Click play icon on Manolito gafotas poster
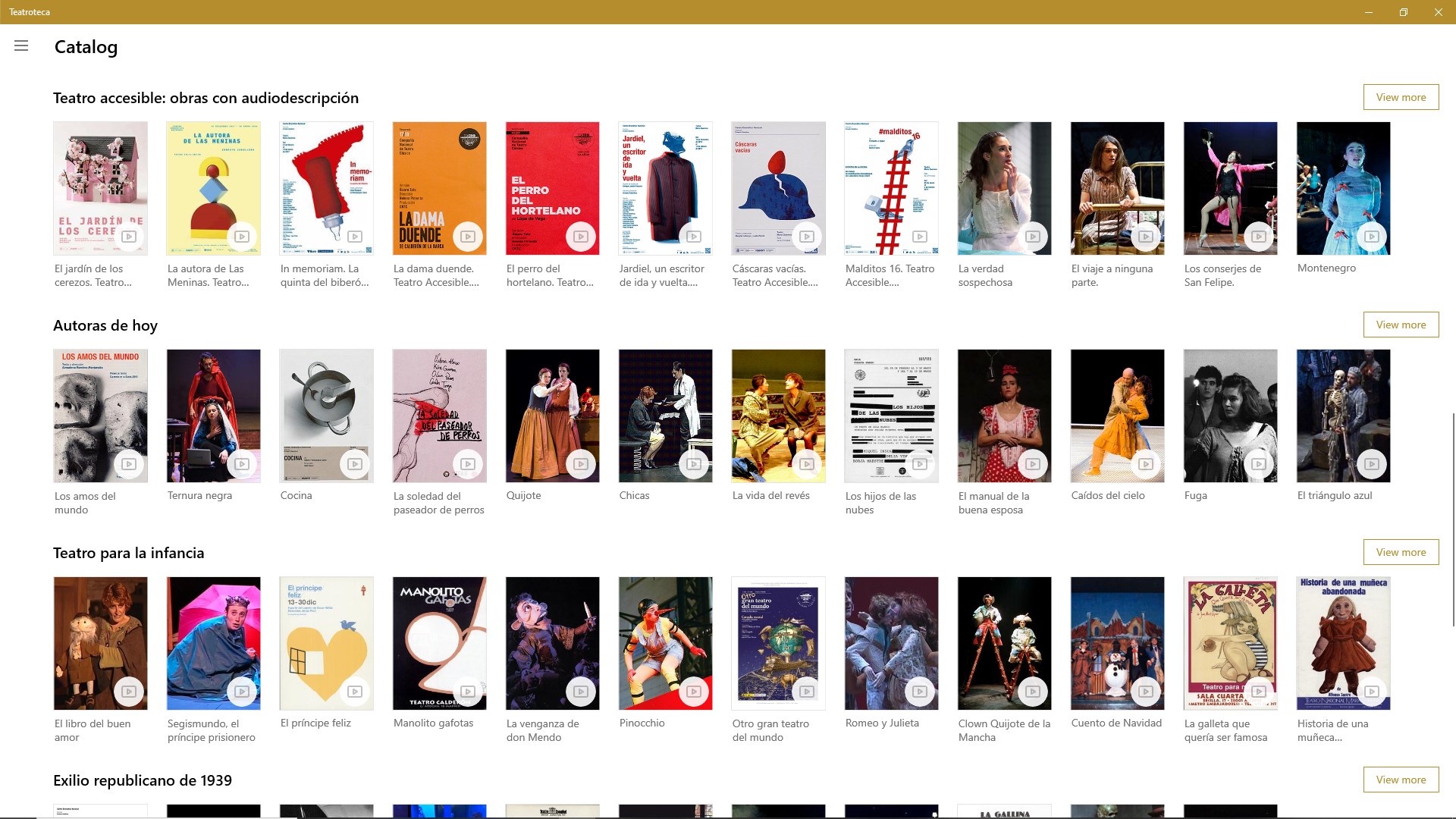 coord(468,692)
